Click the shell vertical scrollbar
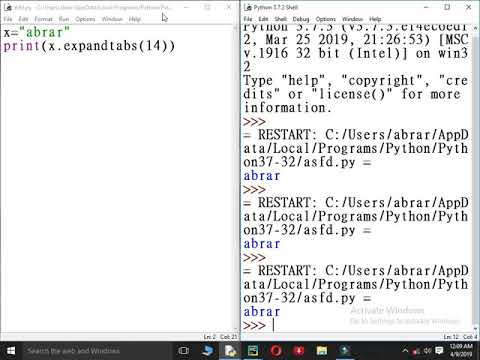 point(476,178)
